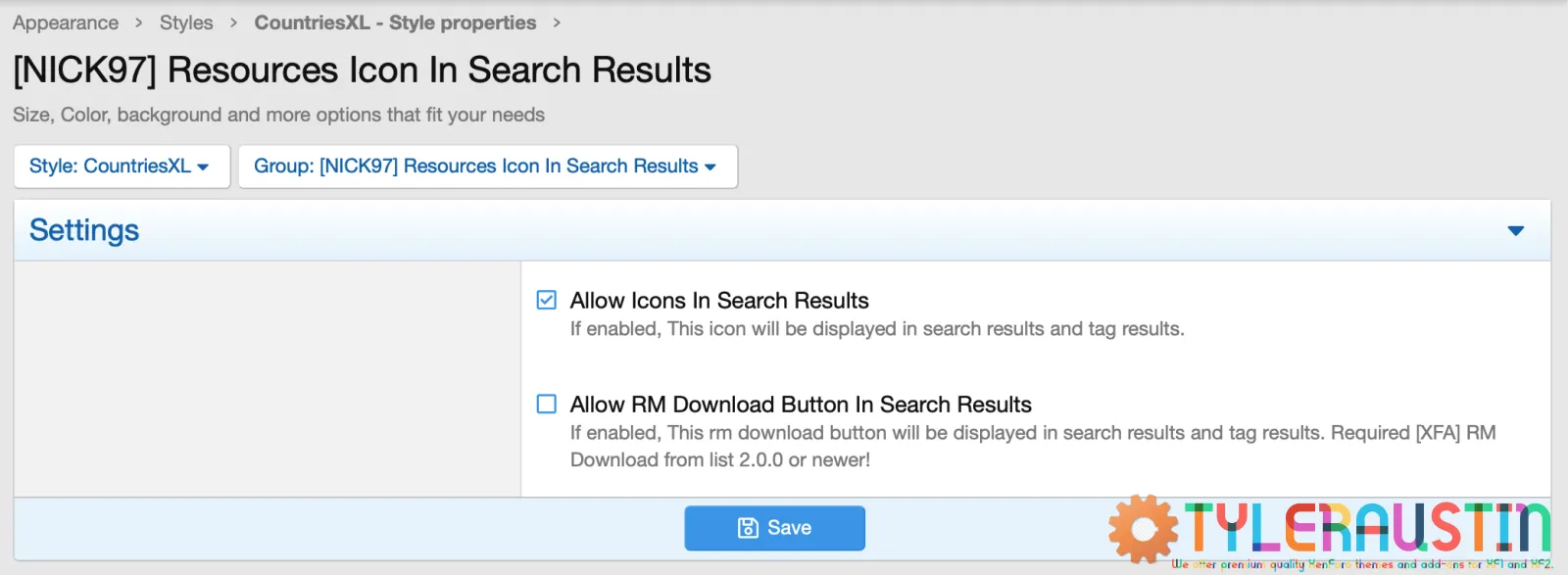Open the Group: [NICK97] Resources Icon dropdown
The height and width of the screenshot is (575, 1568).
click(x=487, y=167)
